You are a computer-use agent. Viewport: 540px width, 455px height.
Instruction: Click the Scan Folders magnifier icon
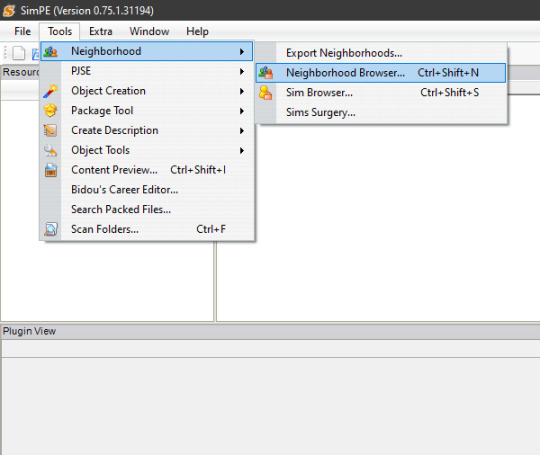pyautogui.click(x=51, y=229)
